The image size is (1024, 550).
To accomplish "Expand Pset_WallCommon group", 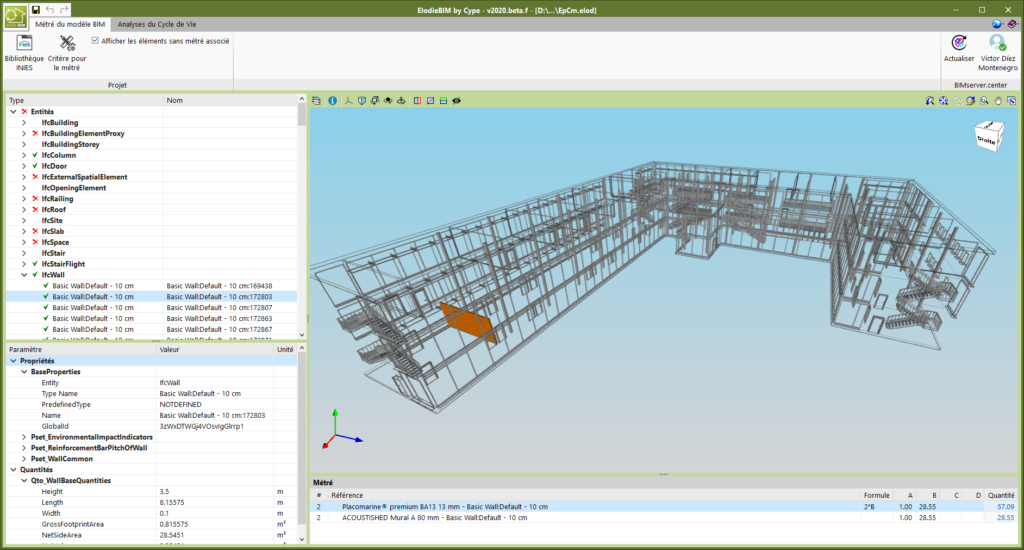I will pyautogui.click(x=24, y=459).
